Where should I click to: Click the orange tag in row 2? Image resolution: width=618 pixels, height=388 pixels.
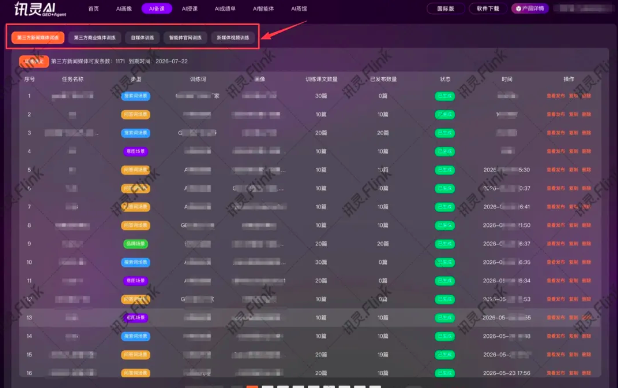[x=136, y=114]
